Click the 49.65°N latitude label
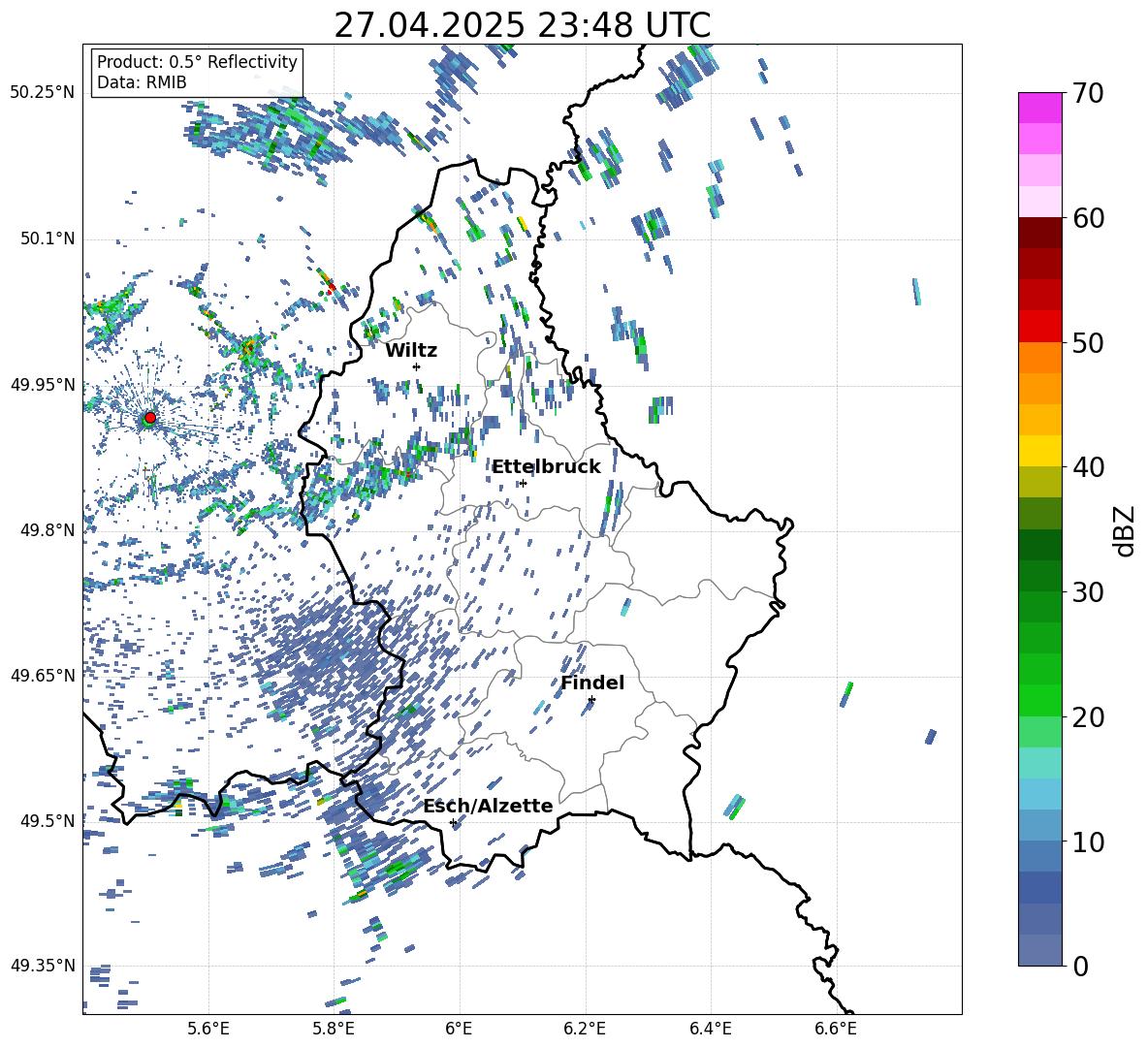The height and width of the screenshot is (1048, 1148). pos(42,675)
